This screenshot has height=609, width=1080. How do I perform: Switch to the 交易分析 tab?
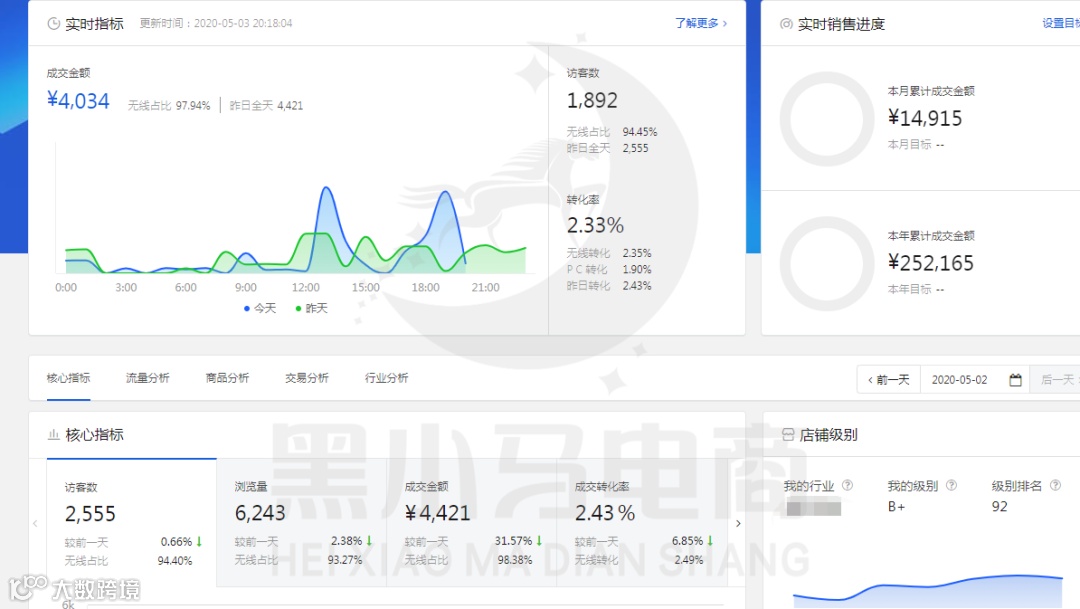307,378
